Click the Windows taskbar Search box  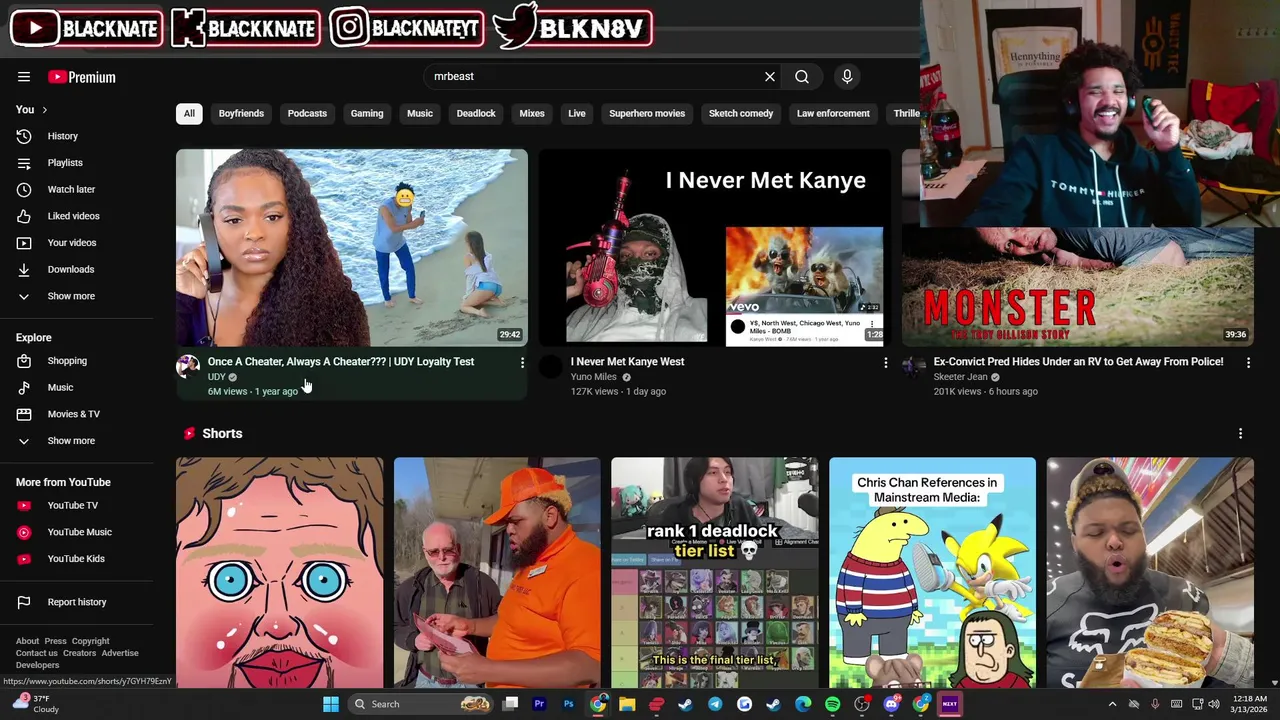[421, 704]
